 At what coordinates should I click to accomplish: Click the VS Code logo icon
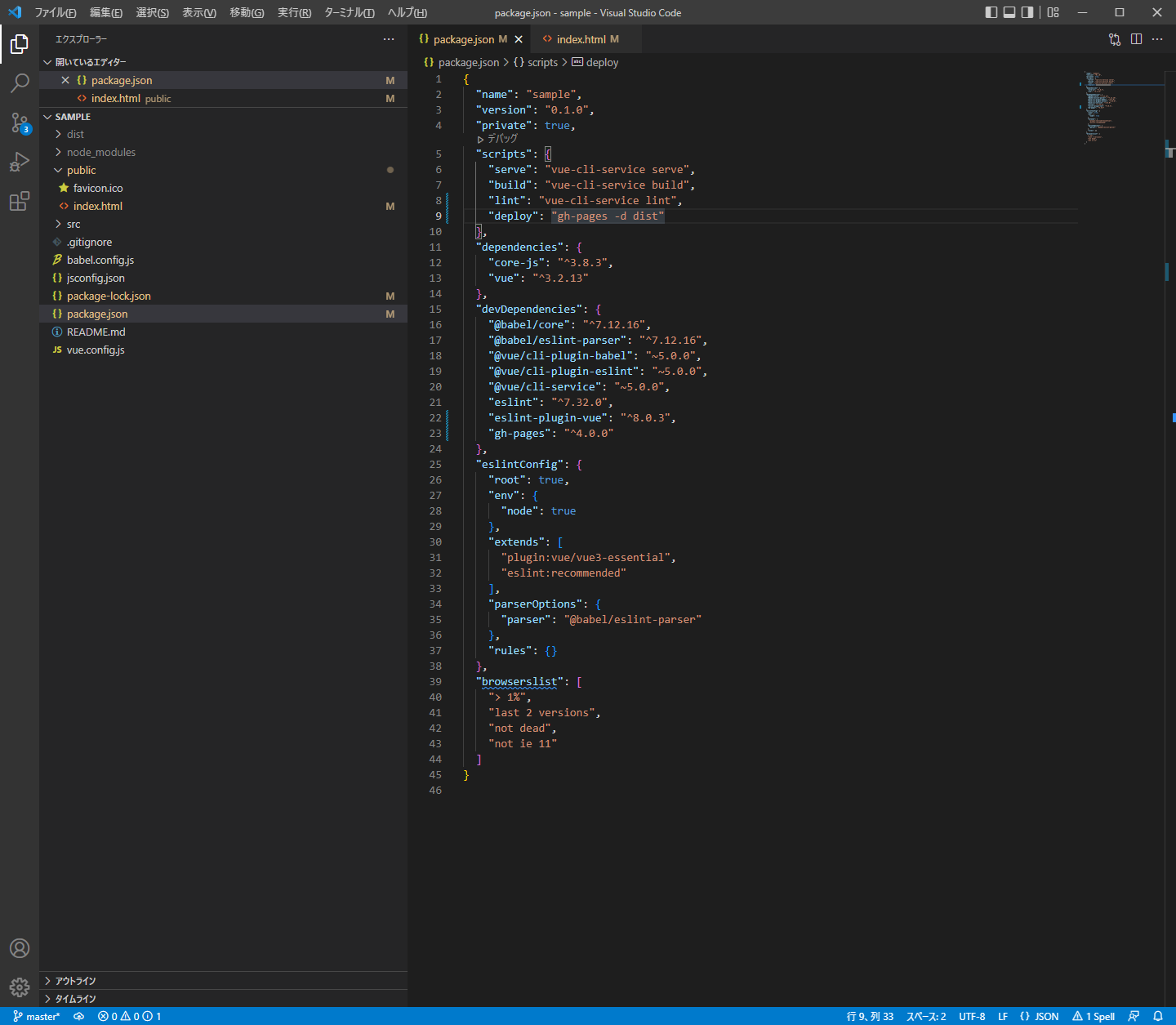[x=15, y=12]
